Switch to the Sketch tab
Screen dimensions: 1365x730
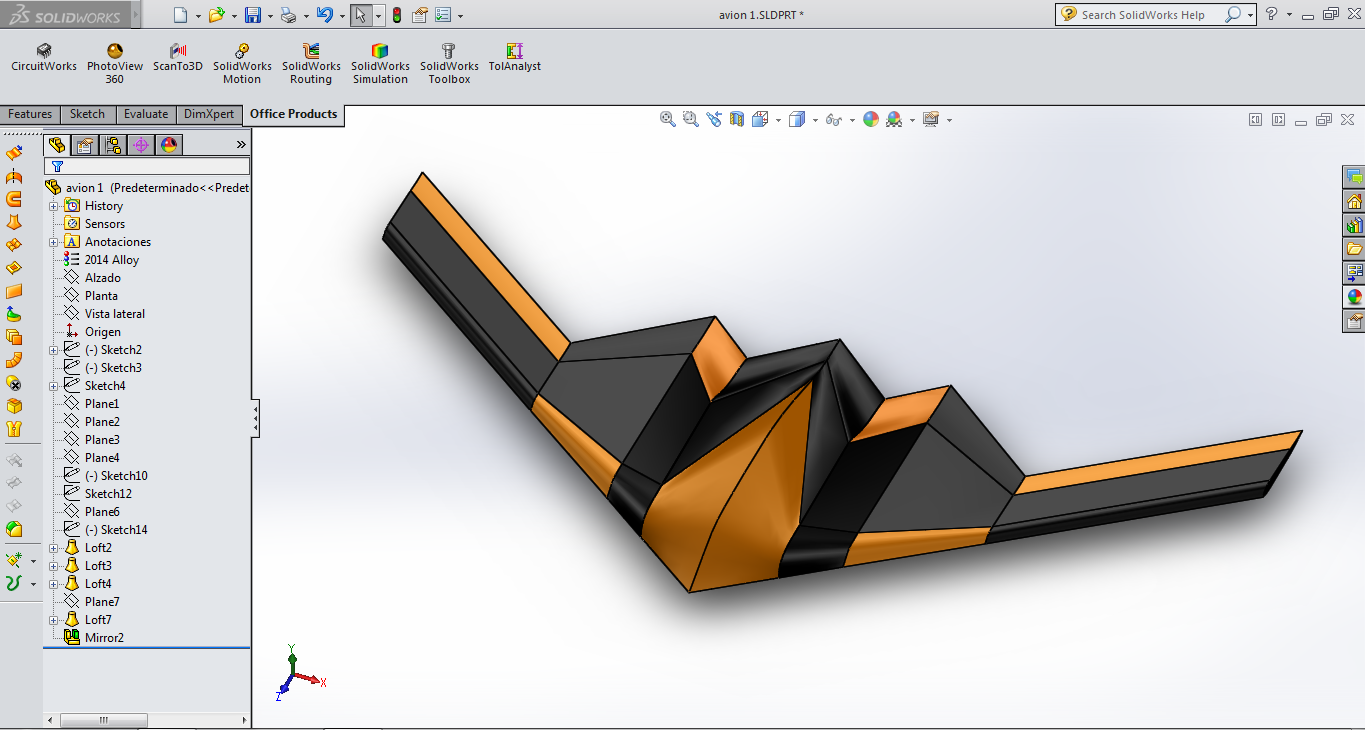point(87,114)
